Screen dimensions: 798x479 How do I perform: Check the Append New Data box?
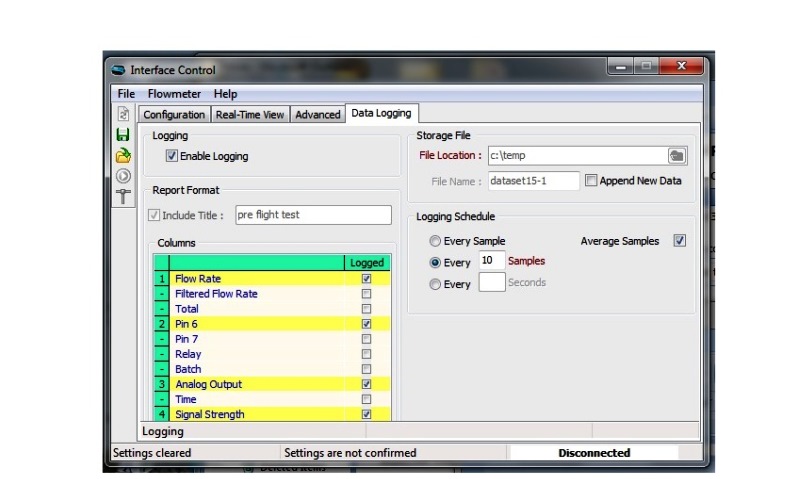coord(591,181)
